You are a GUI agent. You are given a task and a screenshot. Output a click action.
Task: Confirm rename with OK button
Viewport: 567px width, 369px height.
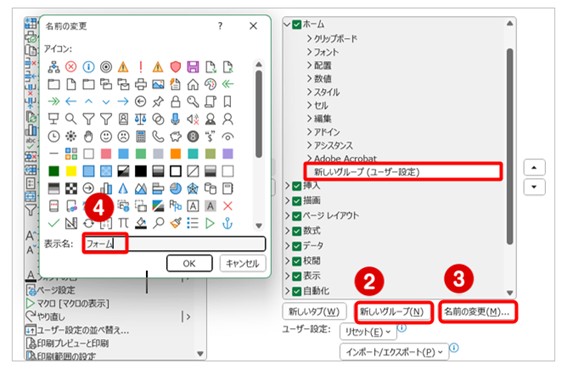point(189,263)
